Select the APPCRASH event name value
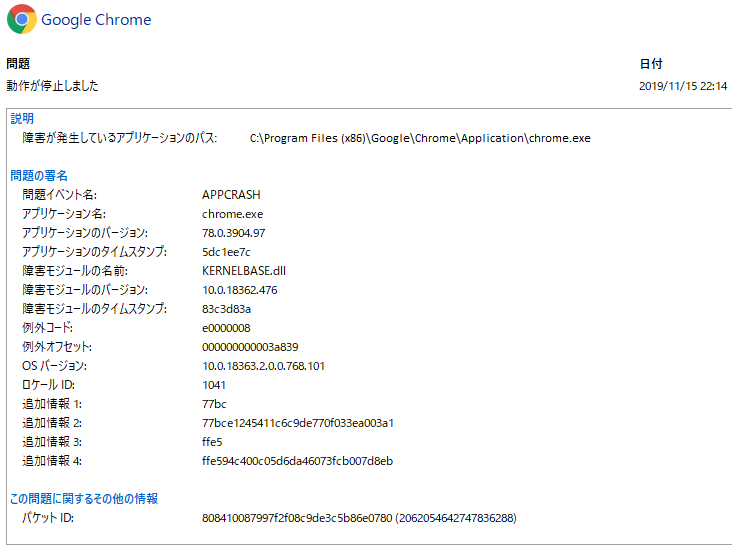732x549 pixels. 231,195
